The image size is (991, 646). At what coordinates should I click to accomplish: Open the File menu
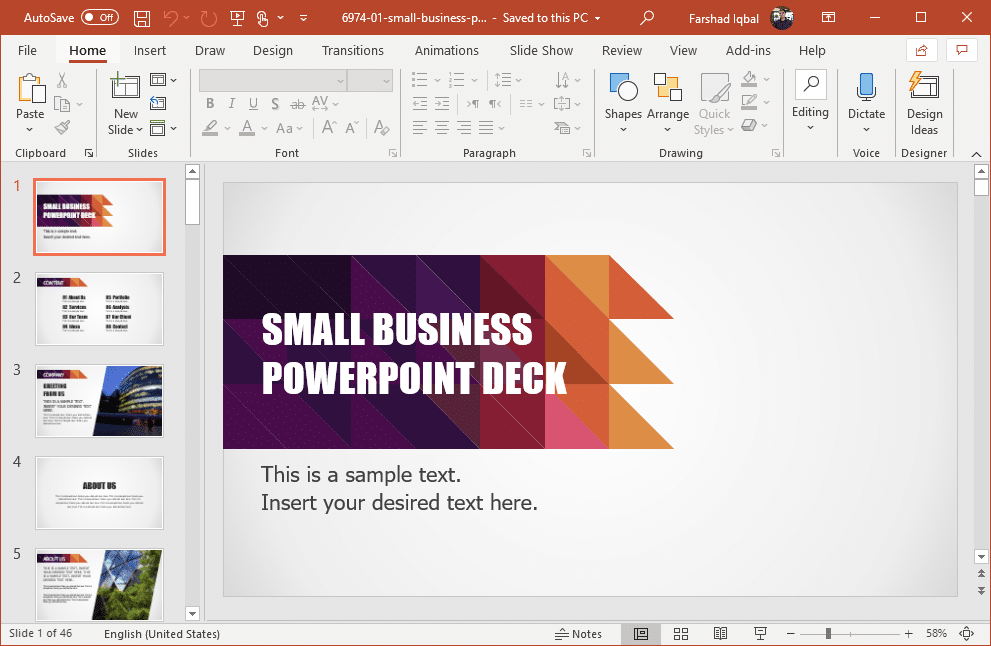coord(27,50)
